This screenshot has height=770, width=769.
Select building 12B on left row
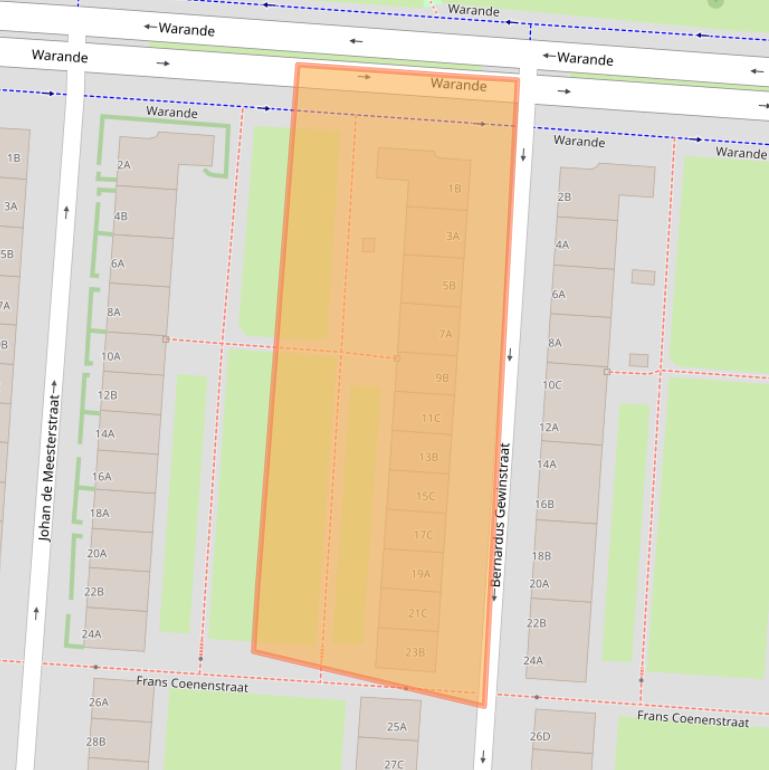pyautogui.click(x=107, y=395)
